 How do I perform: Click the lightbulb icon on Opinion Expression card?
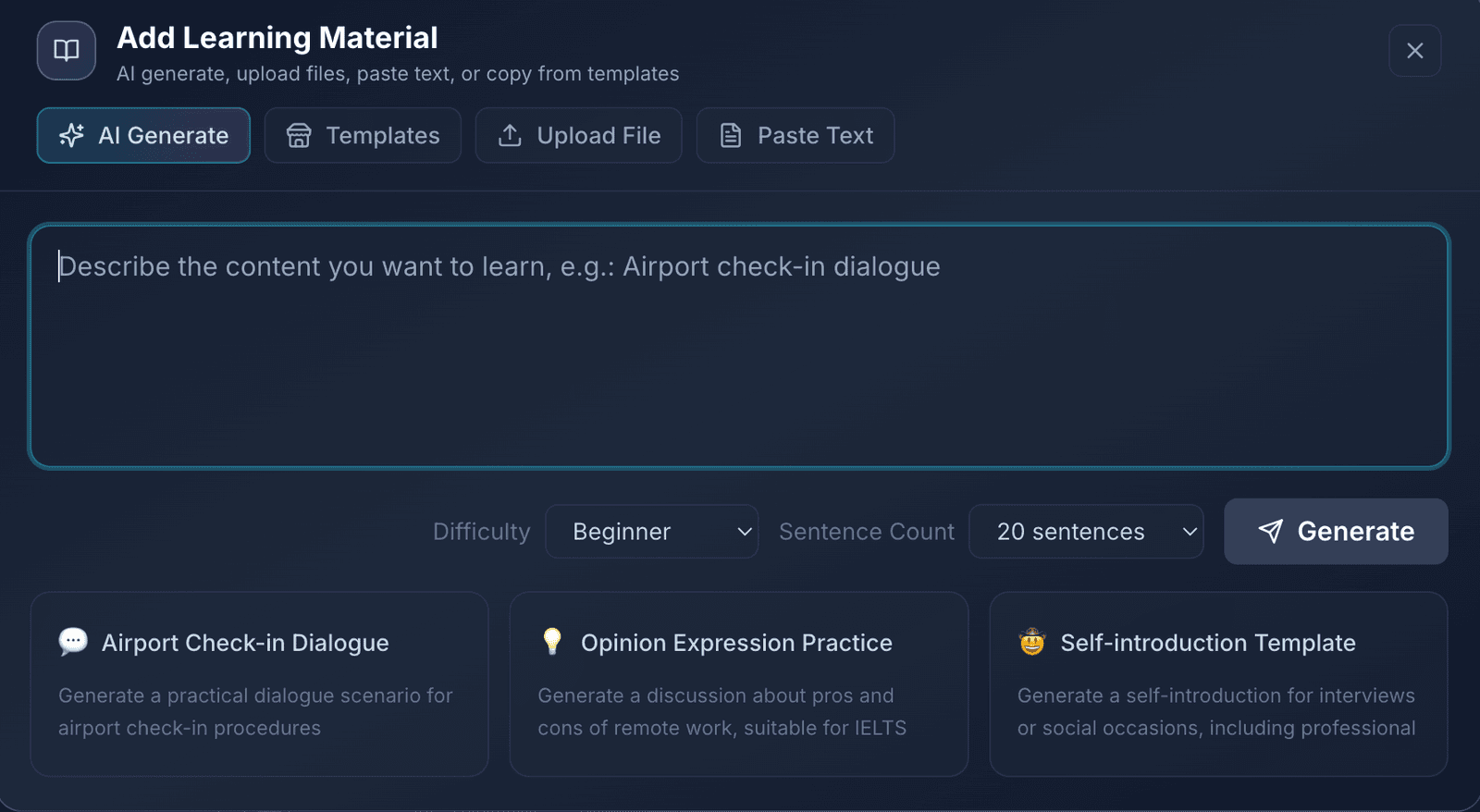(551, 642)
